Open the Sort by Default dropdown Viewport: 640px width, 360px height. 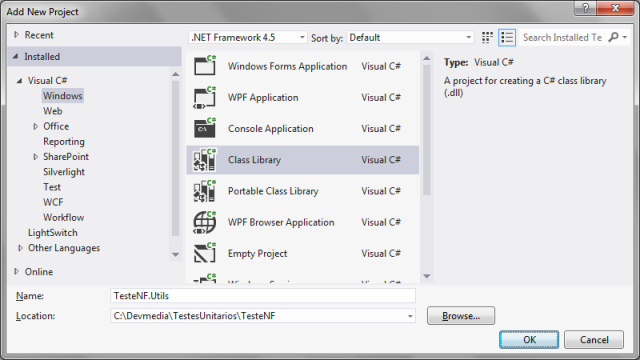click(x=410, y=38)
